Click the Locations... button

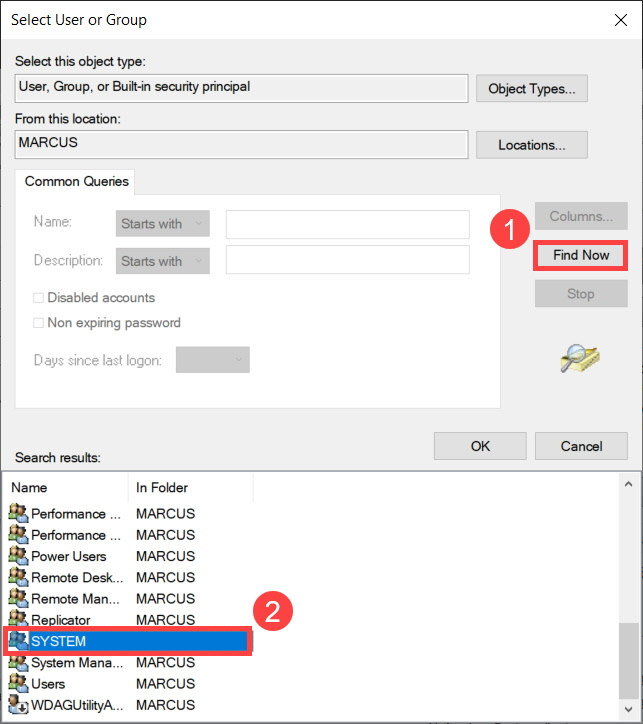[x=531, y=145]
